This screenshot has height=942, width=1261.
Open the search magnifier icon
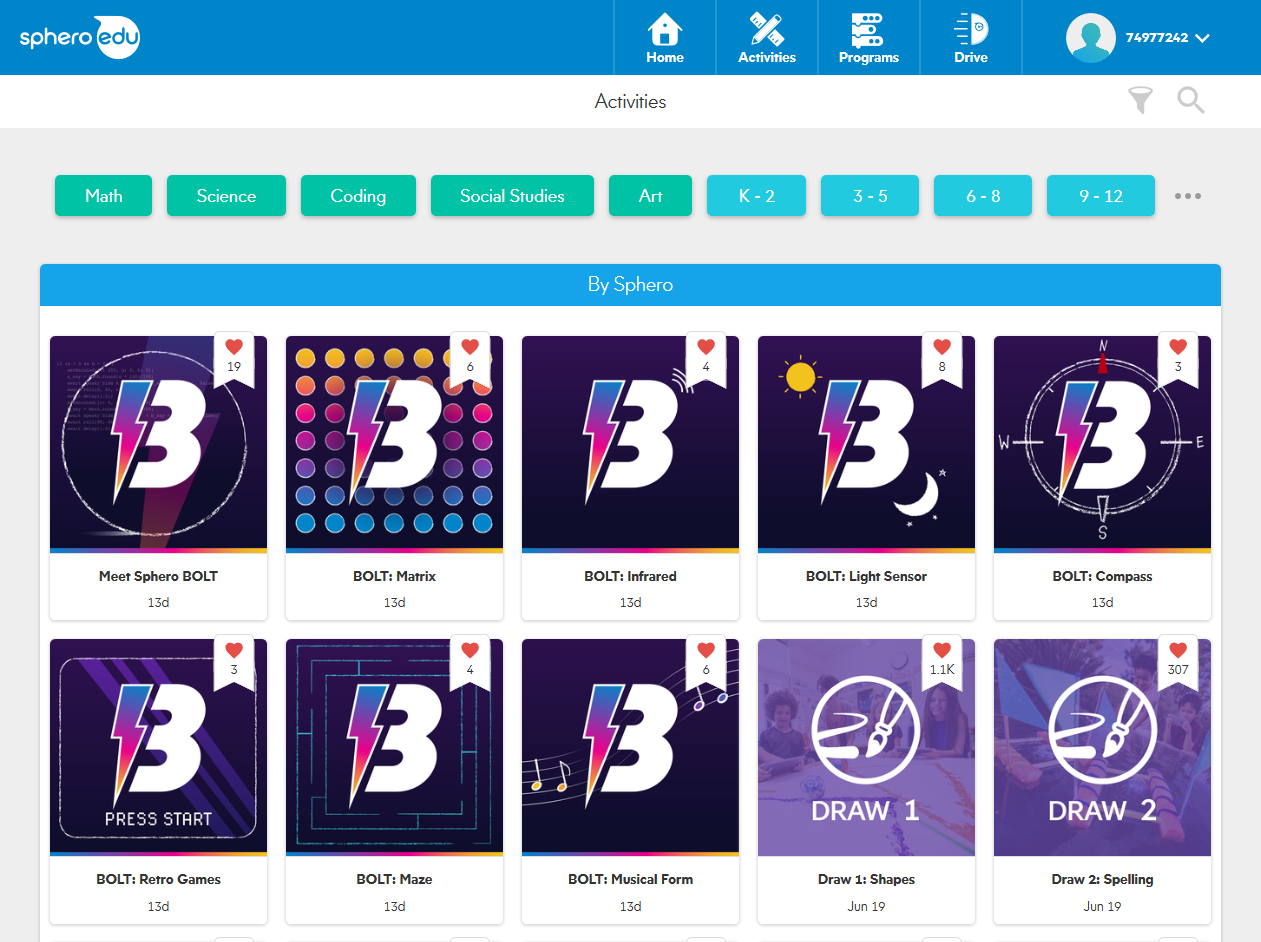(x=1190, y=100)
